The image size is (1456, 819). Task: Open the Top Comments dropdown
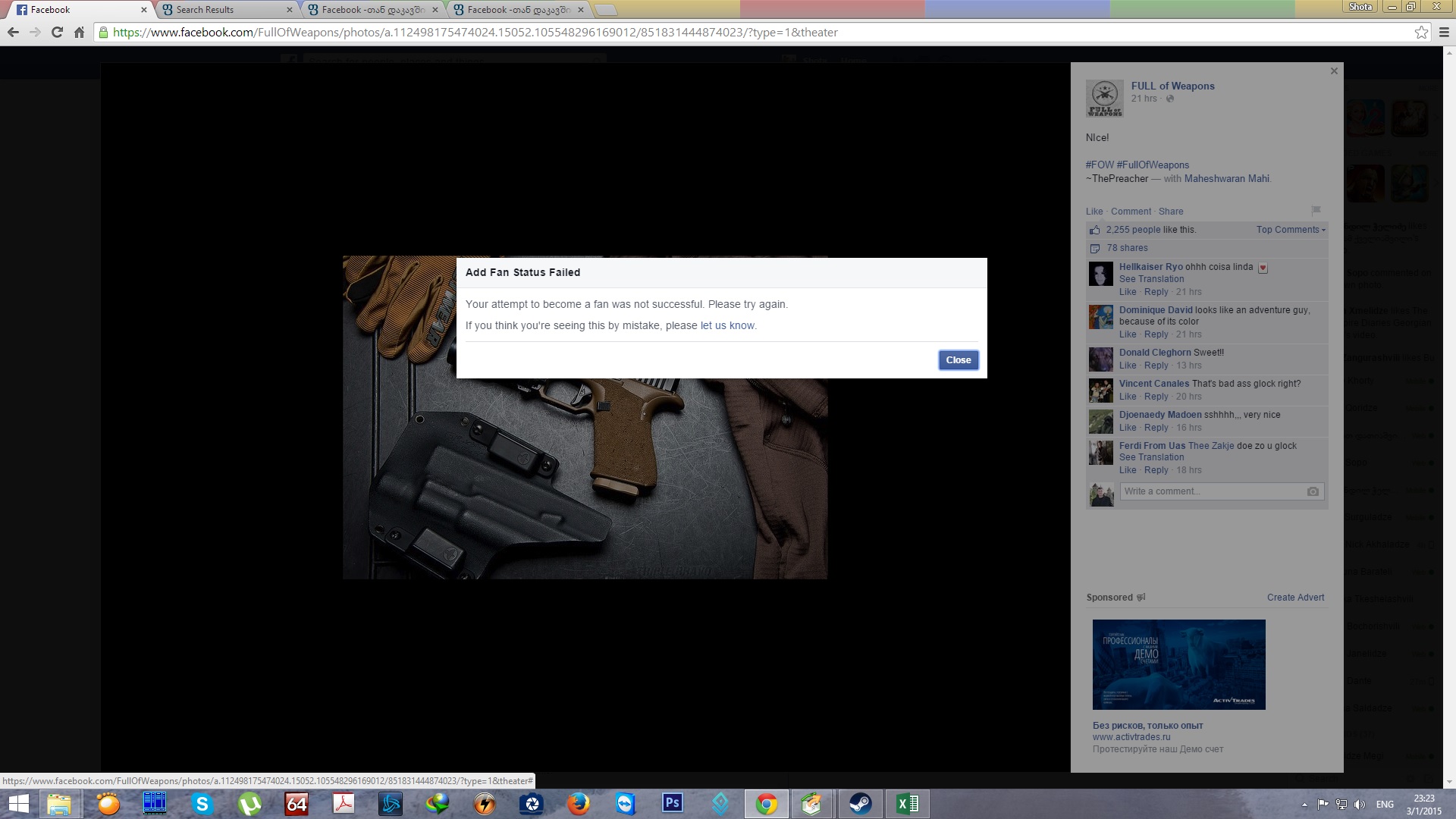click(x=1291, y=230)
